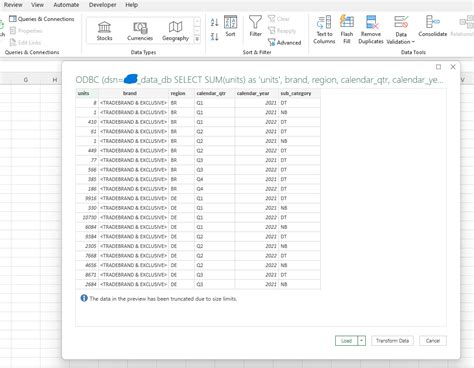Select worksheet column G header
474x368 pixels.
pos(26,80)
